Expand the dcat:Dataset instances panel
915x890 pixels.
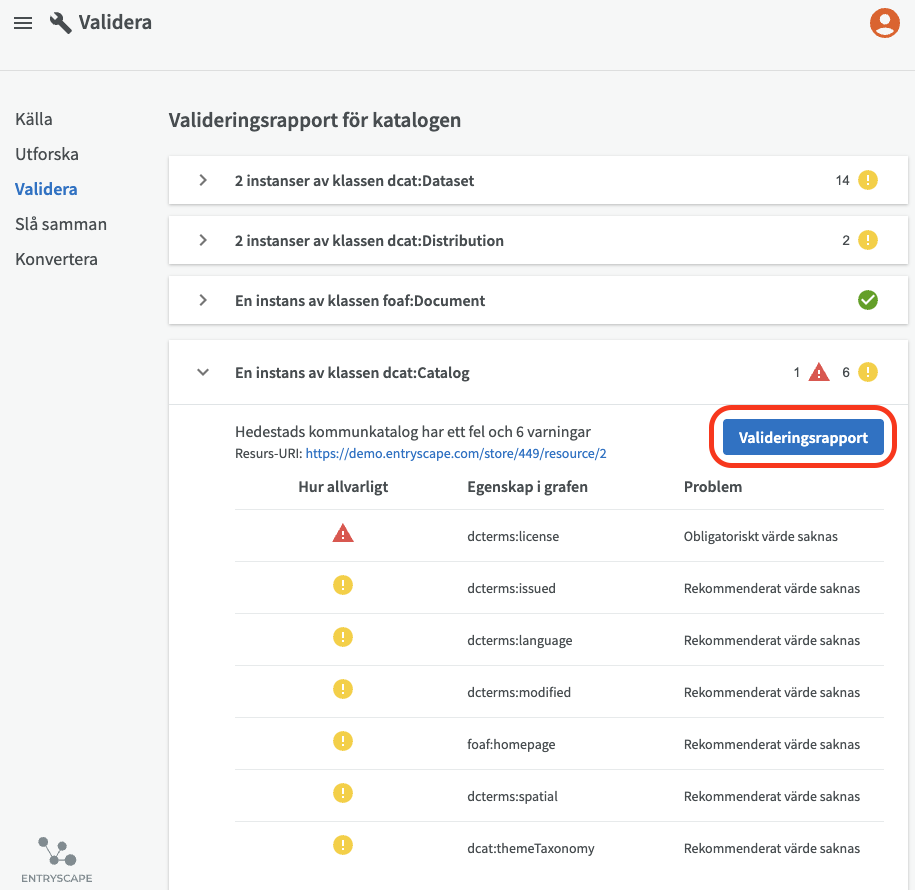(x=203, y=181)
